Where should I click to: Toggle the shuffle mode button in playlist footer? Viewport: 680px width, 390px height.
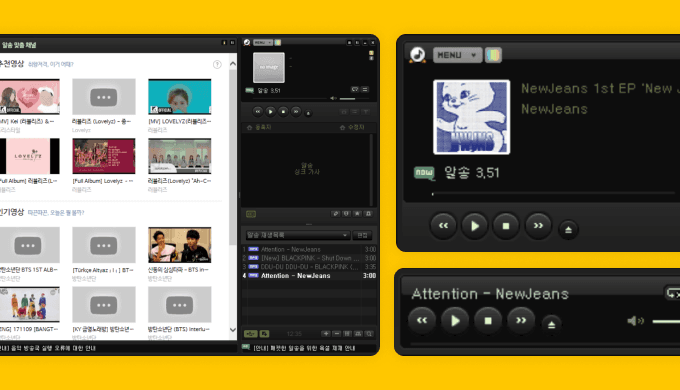pos(264,334)
